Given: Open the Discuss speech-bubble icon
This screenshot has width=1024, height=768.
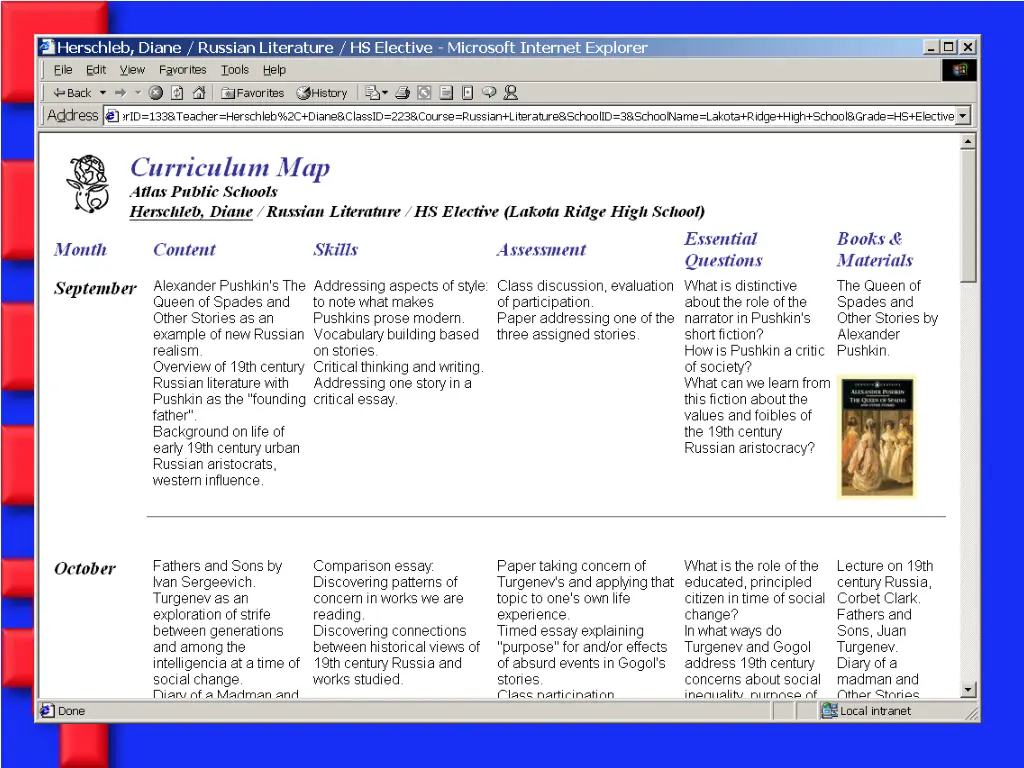Looking at the screenshot, I should pyautogui.click(x=489, y=93).
